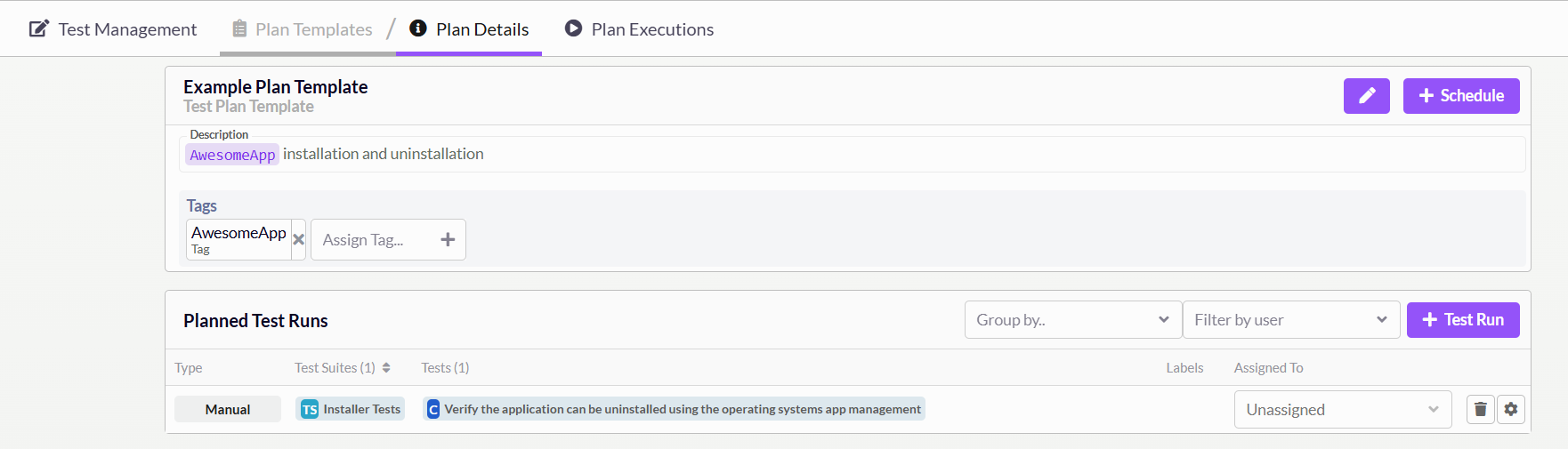The height and width of the screenshot is (449, 1568).
Task: Click the AwesomeApp code text in description
Action: [x=232, y=155]
